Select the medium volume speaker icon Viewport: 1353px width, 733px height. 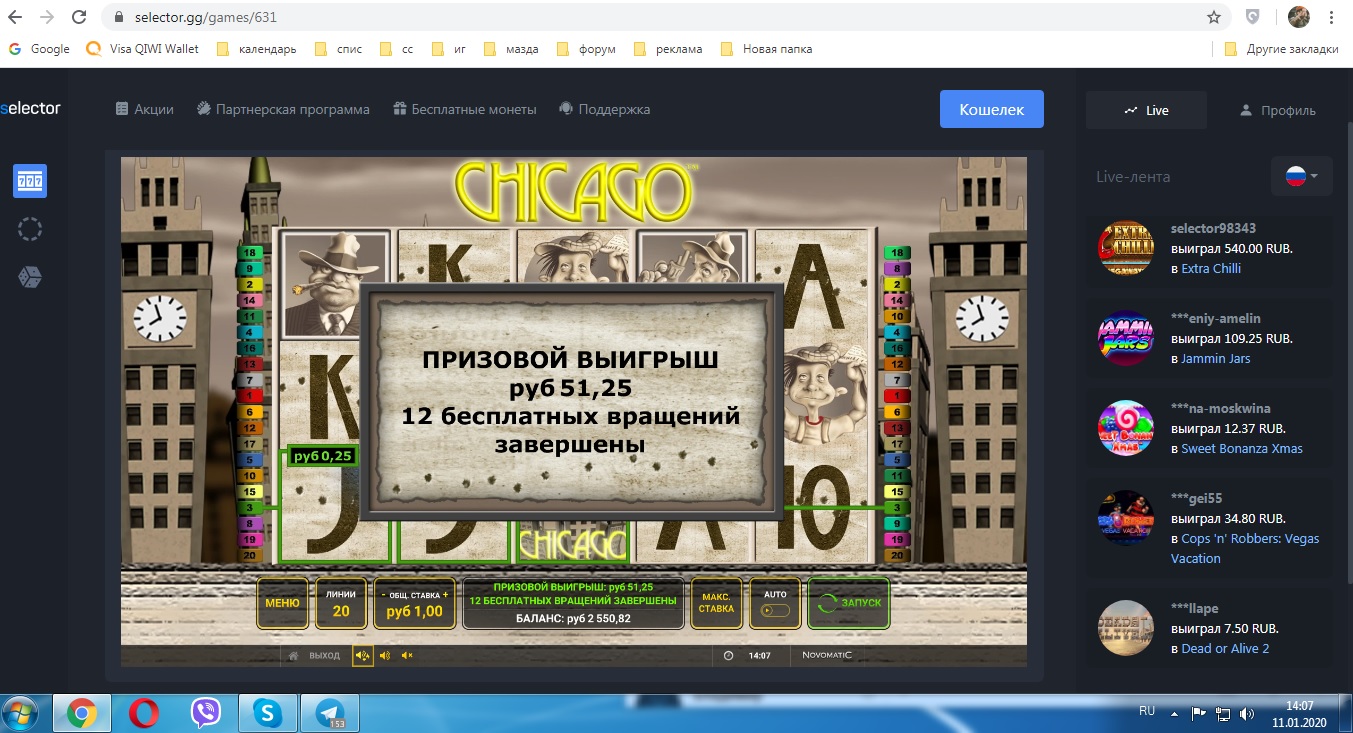click(385, 656)
